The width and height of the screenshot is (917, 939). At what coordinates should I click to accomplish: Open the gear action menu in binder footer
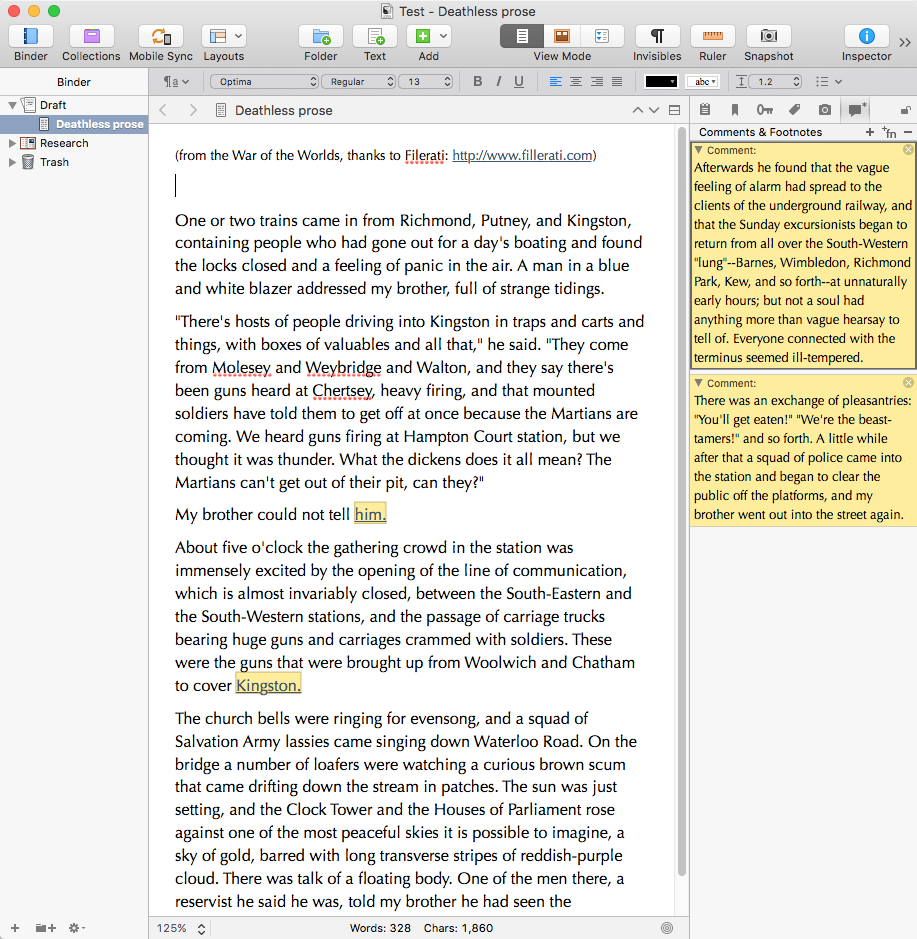click(76, 928)
